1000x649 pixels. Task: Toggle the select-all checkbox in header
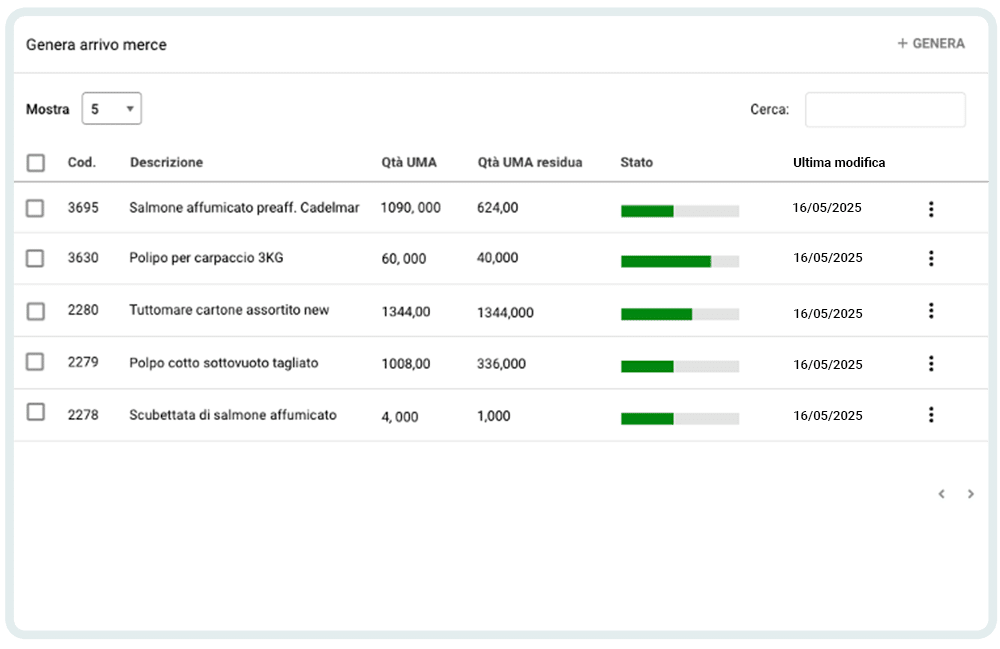[x=36, y=163]
